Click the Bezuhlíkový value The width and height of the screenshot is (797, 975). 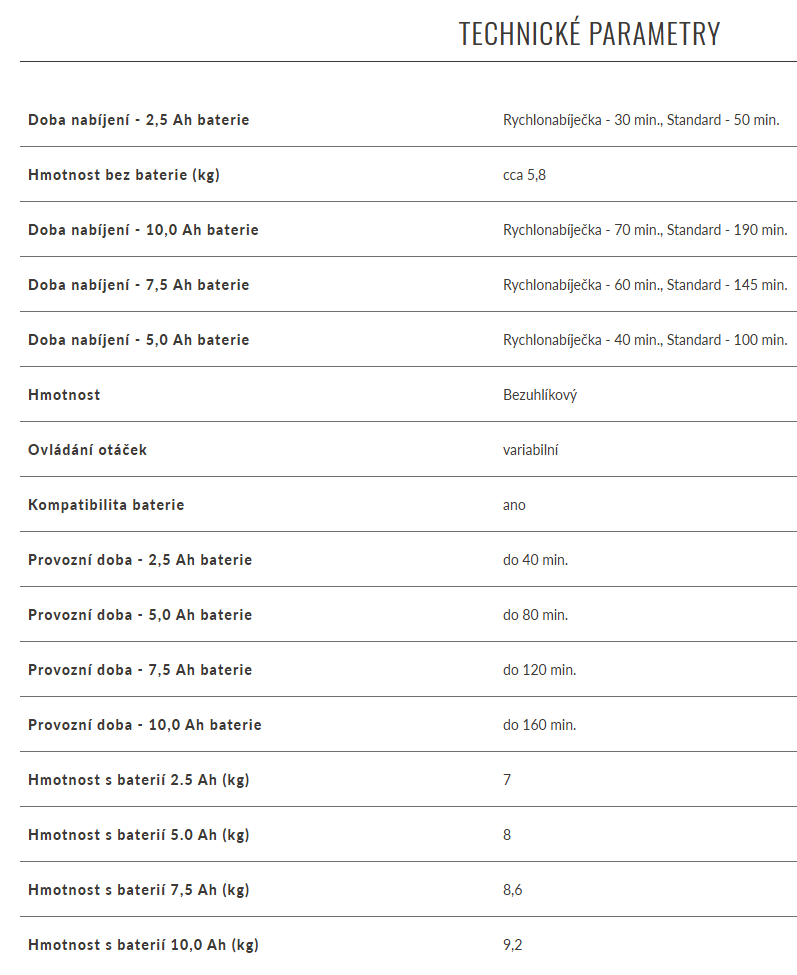tap(540, 395)
